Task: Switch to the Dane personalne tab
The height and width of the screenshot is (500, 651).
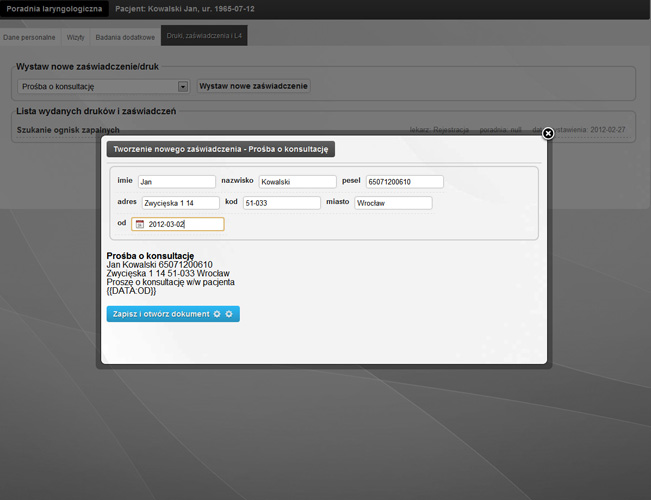Action: (x=29, y=37)
